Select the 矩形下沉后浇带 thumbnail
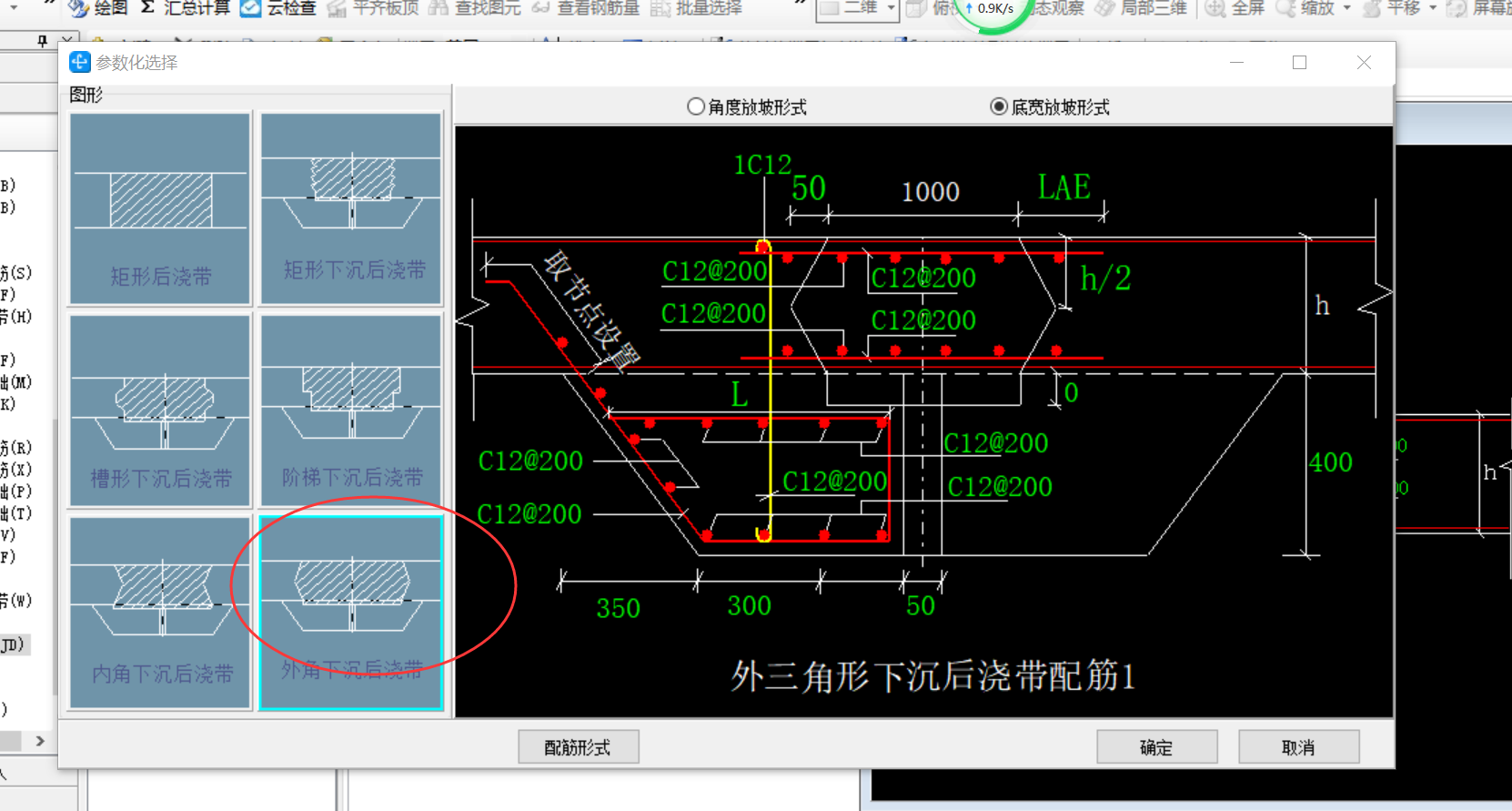1512x811 pixels. (x=351, y=208)
